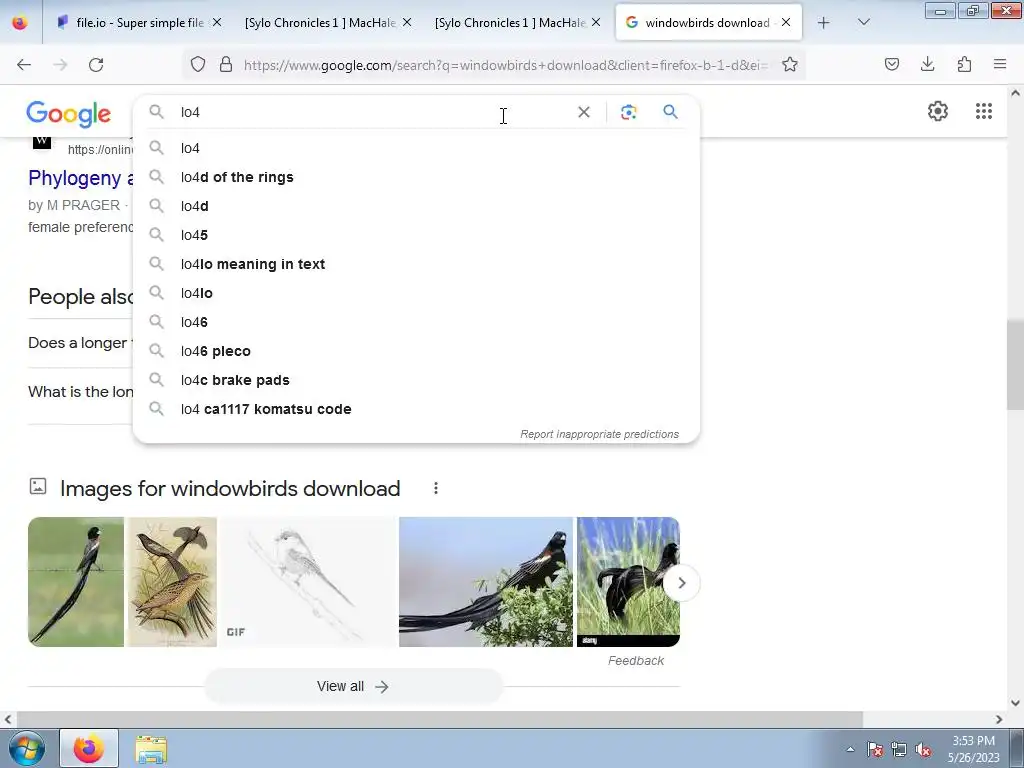
Task: Choose the first suggestion 'lo4'
Action: (x=416, y=148)
